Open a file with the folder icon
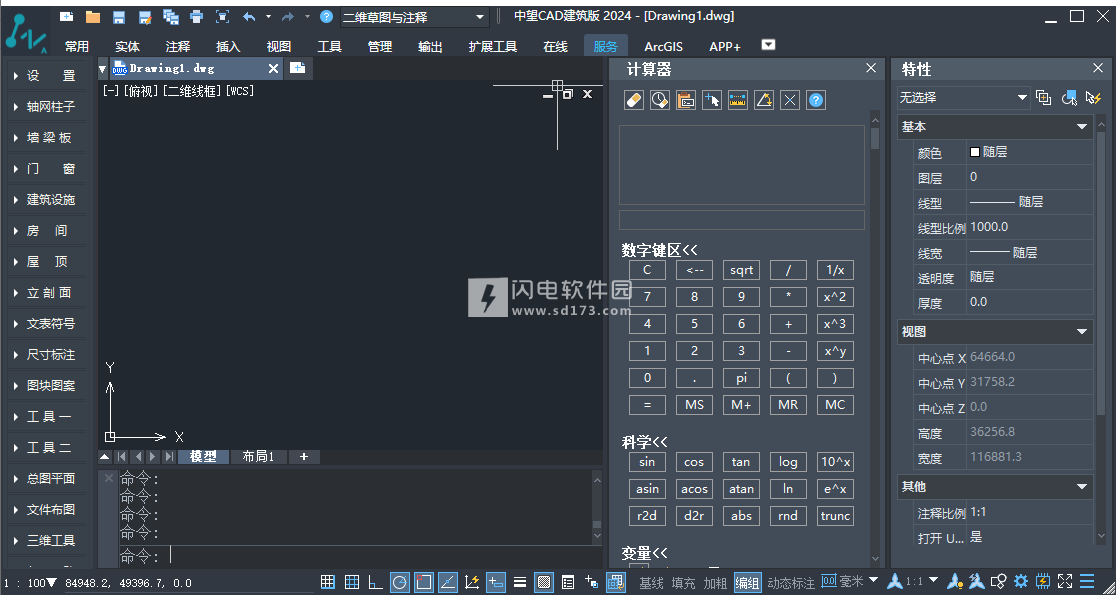 click(93, 16)
